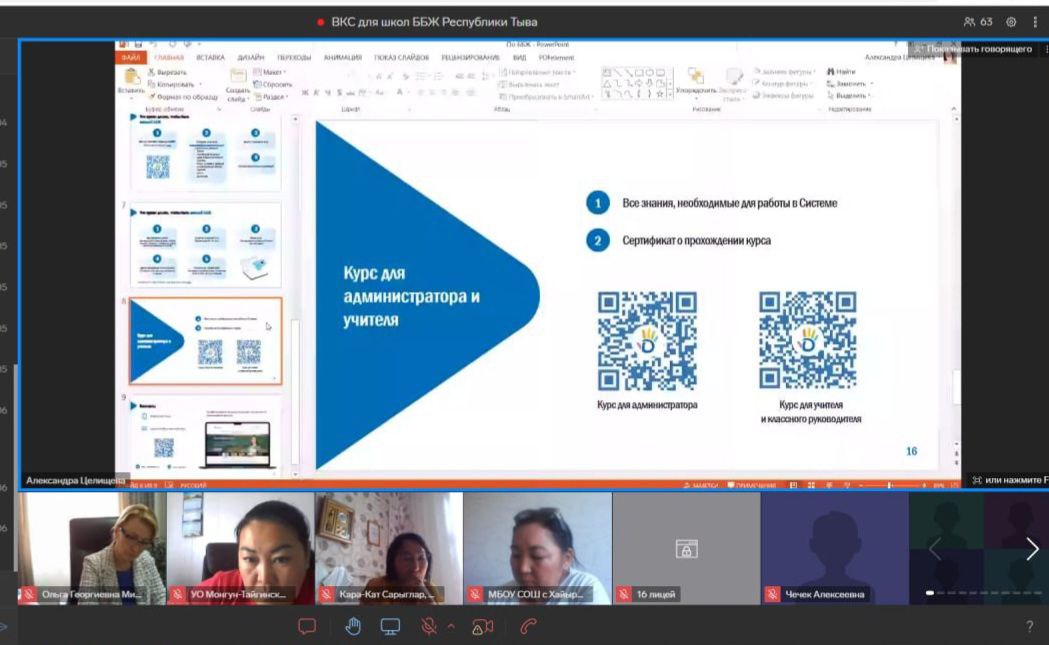Screen dimensions: 1049x645
Task: Open Заливка фигуры shape fill dropdown
Action: (x=783, y=71)
